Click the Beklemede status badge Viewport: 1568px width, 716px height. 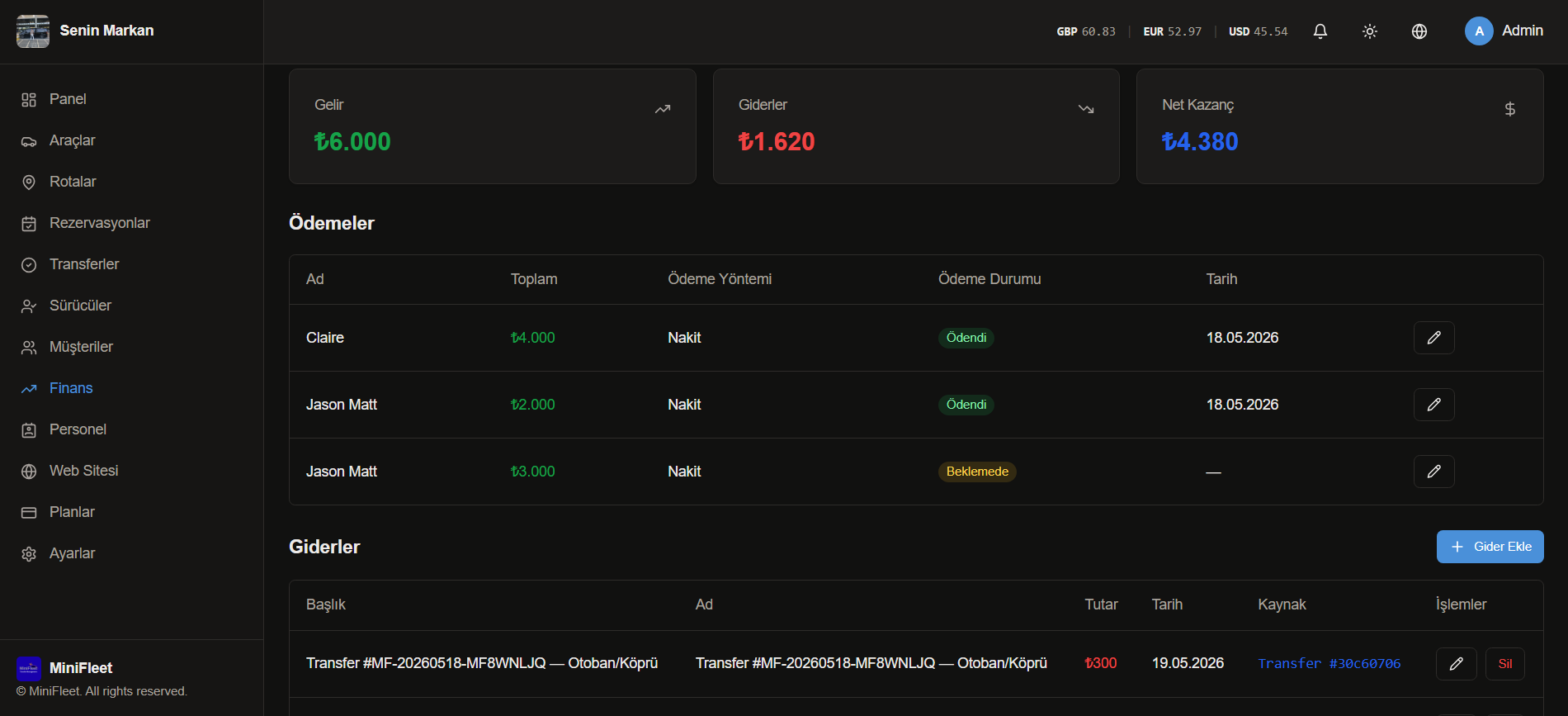click(977, 472)
